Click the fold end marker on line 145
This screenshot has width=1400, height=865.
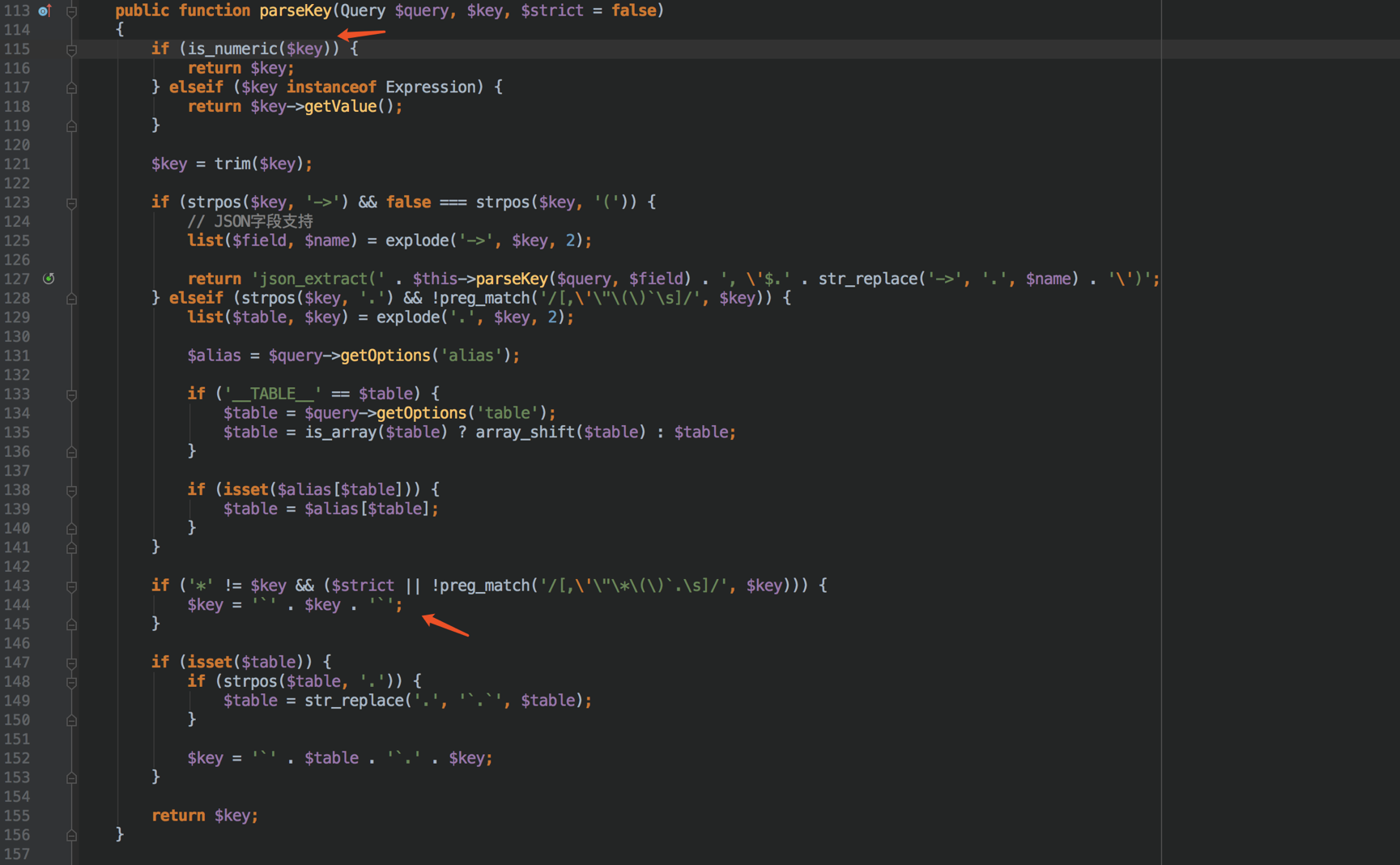click(71, 624)
